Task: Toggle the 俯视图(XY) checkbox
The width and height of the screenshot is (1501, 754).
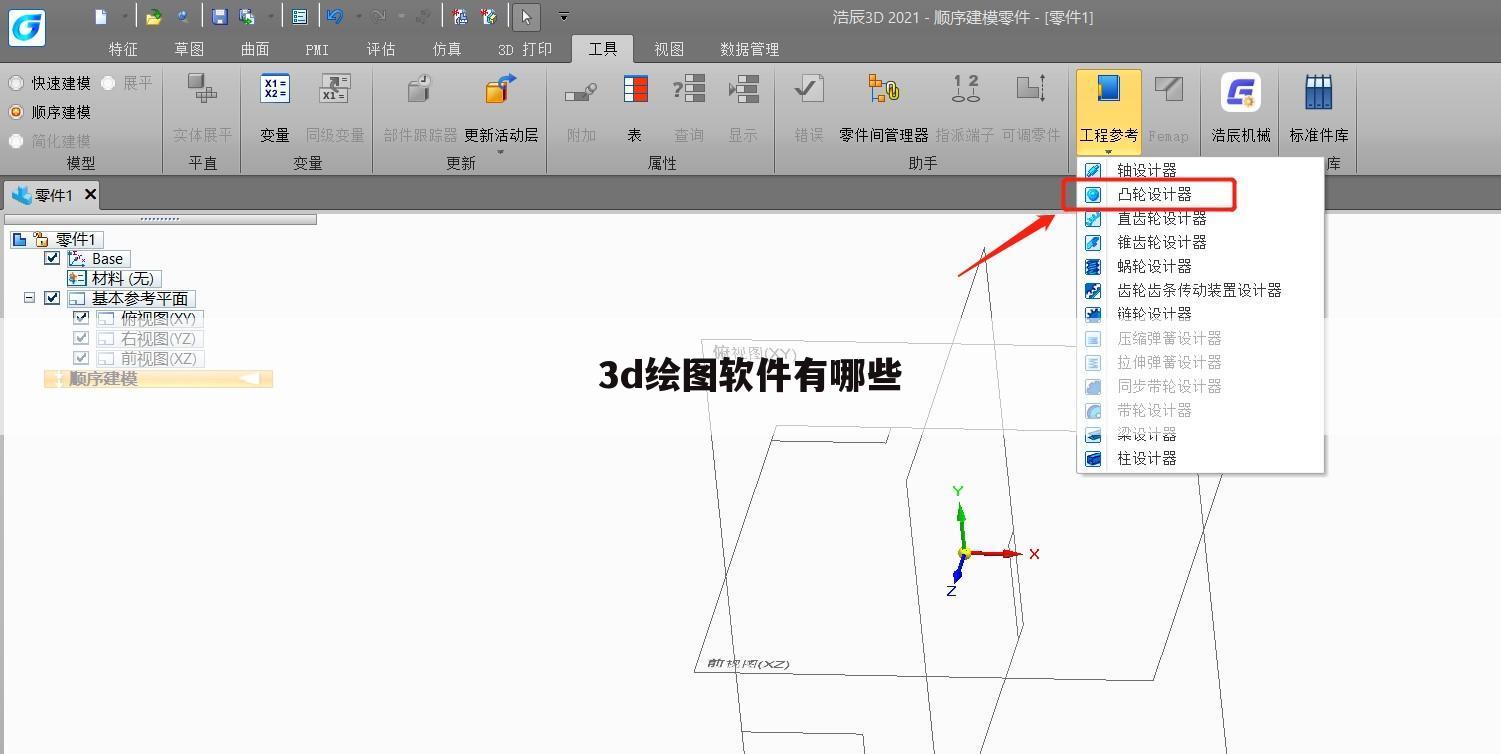Action: [x=81, y=318]
